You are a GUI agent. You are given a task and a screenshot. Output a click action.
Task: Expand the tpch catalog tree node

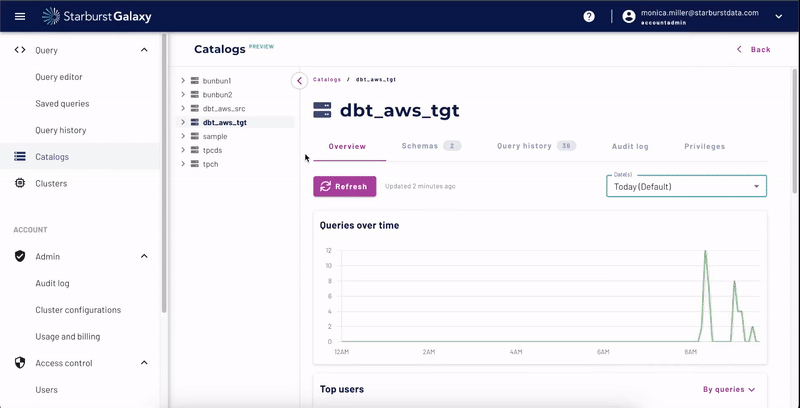point(183,164)
